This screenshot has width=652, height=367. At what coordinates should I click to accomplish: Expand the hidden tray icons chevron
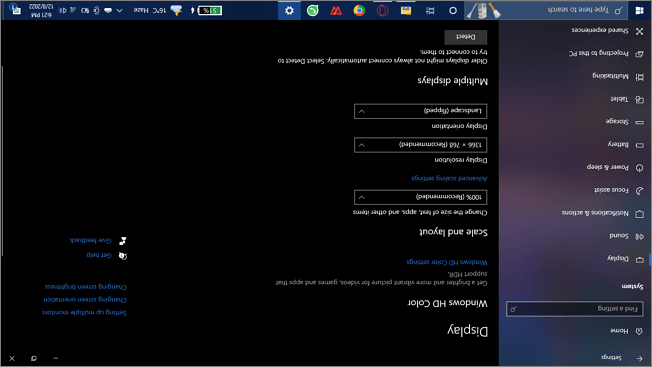pyautogui.click(x=119, y=10)
